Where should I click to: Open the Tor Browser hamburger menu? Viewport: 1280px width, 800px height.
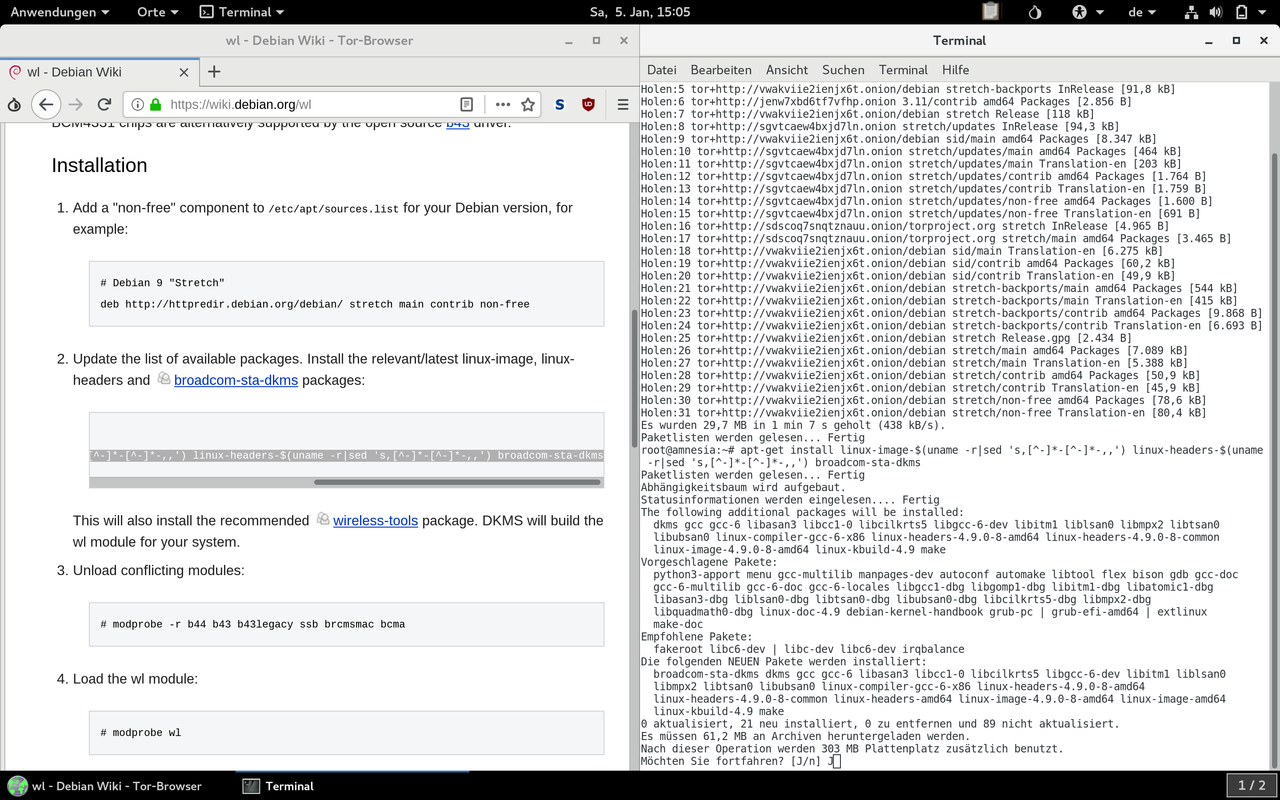pyautogui.click(x=622, y=104)
